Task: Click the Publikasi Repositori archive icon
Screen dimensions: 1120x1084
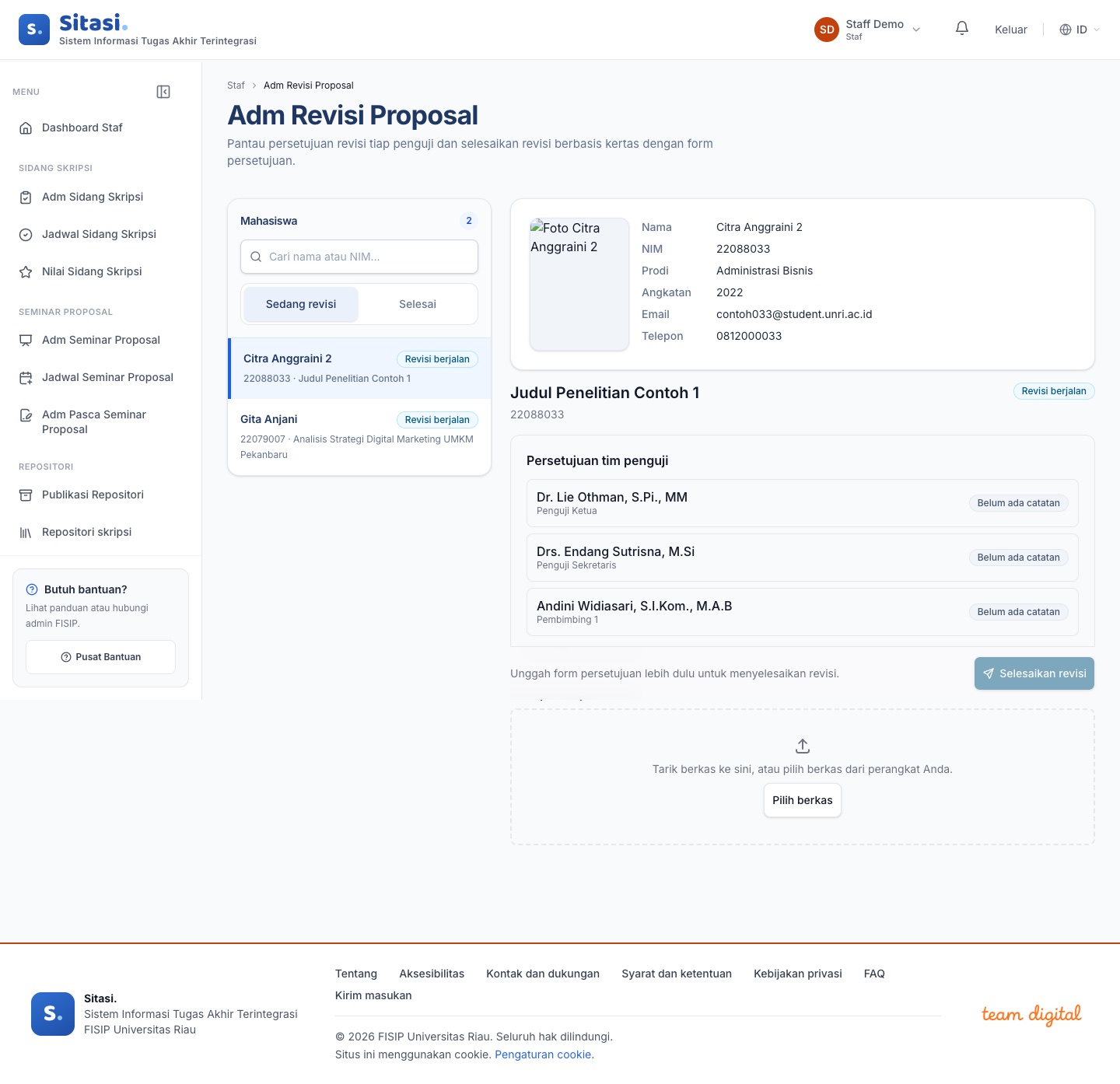Action: pos(26,495)
